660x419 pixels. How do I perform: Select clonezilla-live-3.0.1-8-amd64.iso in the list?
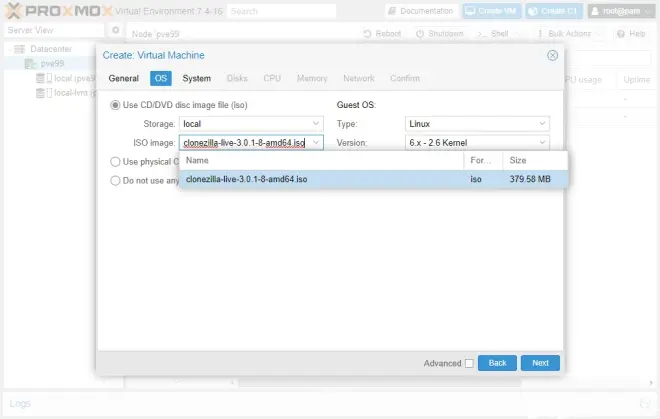[x=373, y=179]
